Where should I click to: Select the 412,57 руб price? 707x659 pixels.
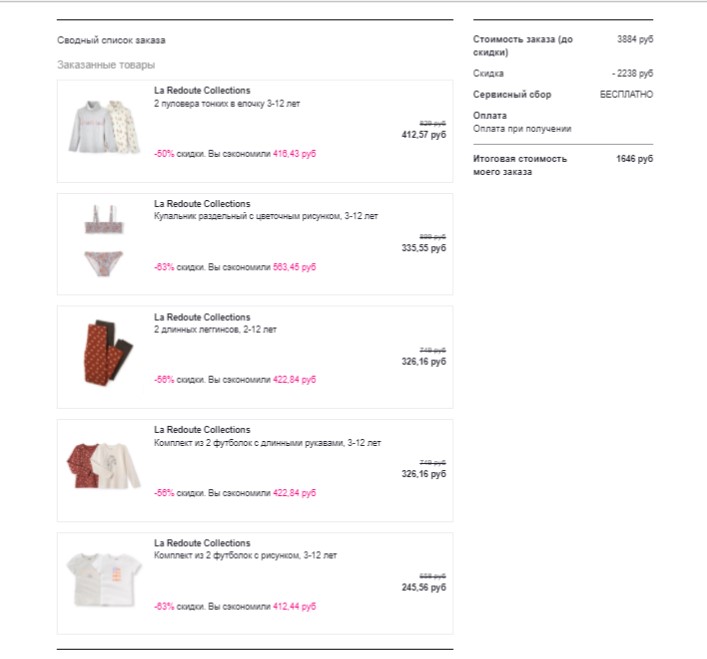click(424, 135)
